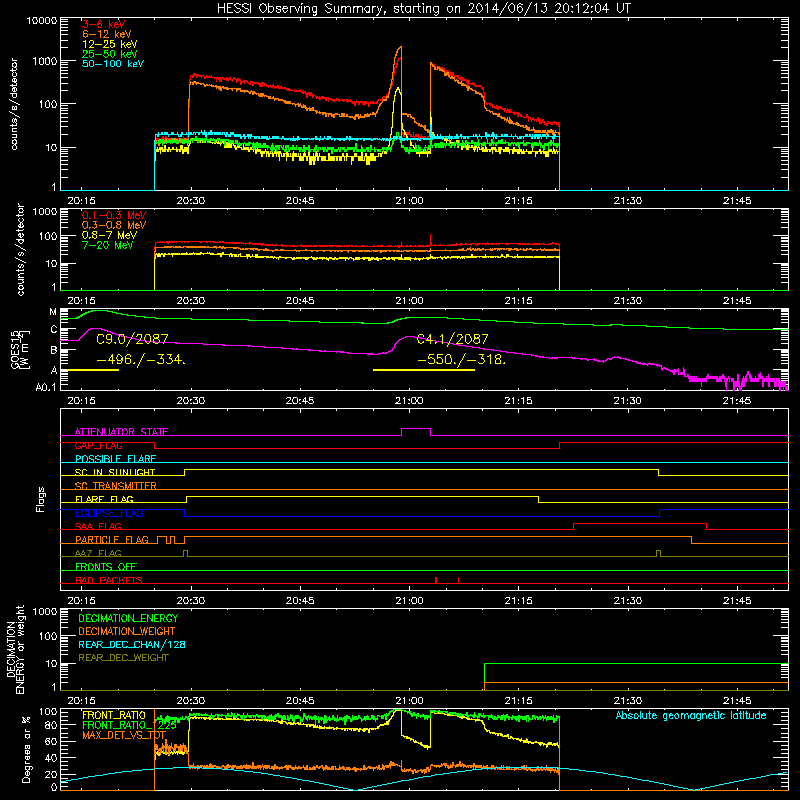800x800 pixels.
Task: Click the DECIMATION_WEIGHT legend label
Action: (127, 631)
